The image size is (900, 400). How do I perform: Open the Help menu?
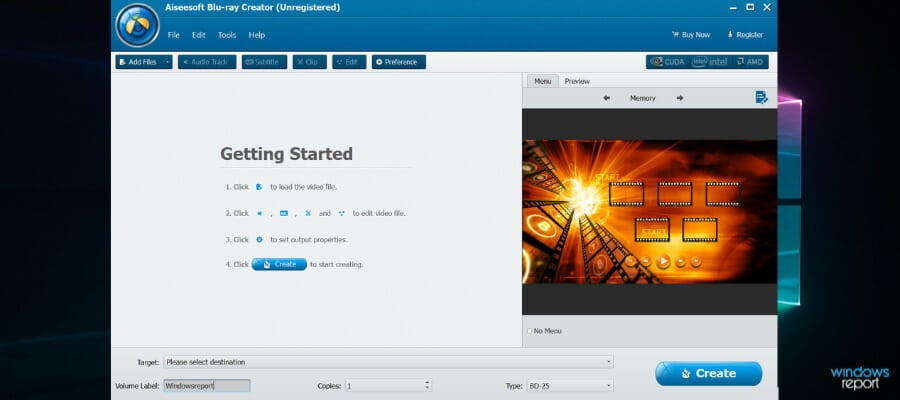click(257, 35)
